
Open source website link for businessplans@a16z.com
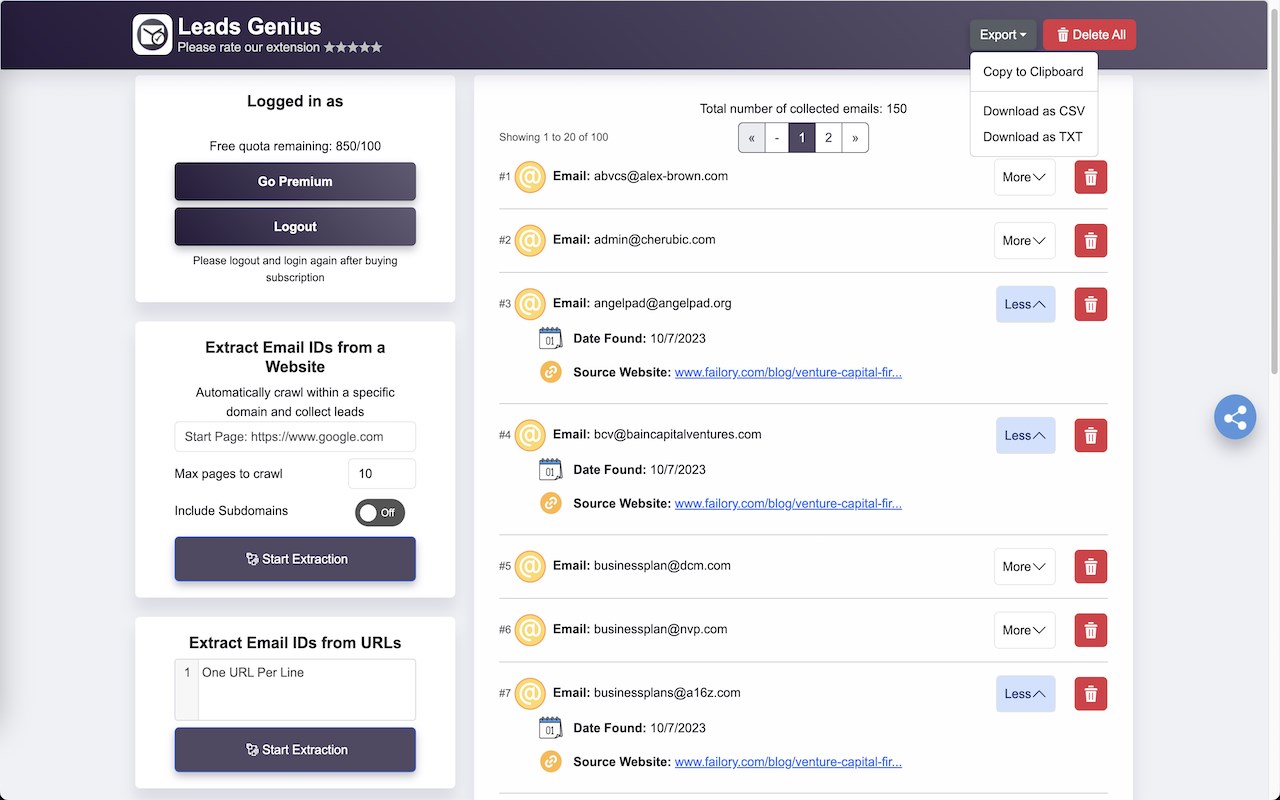(x=788, y=762)
